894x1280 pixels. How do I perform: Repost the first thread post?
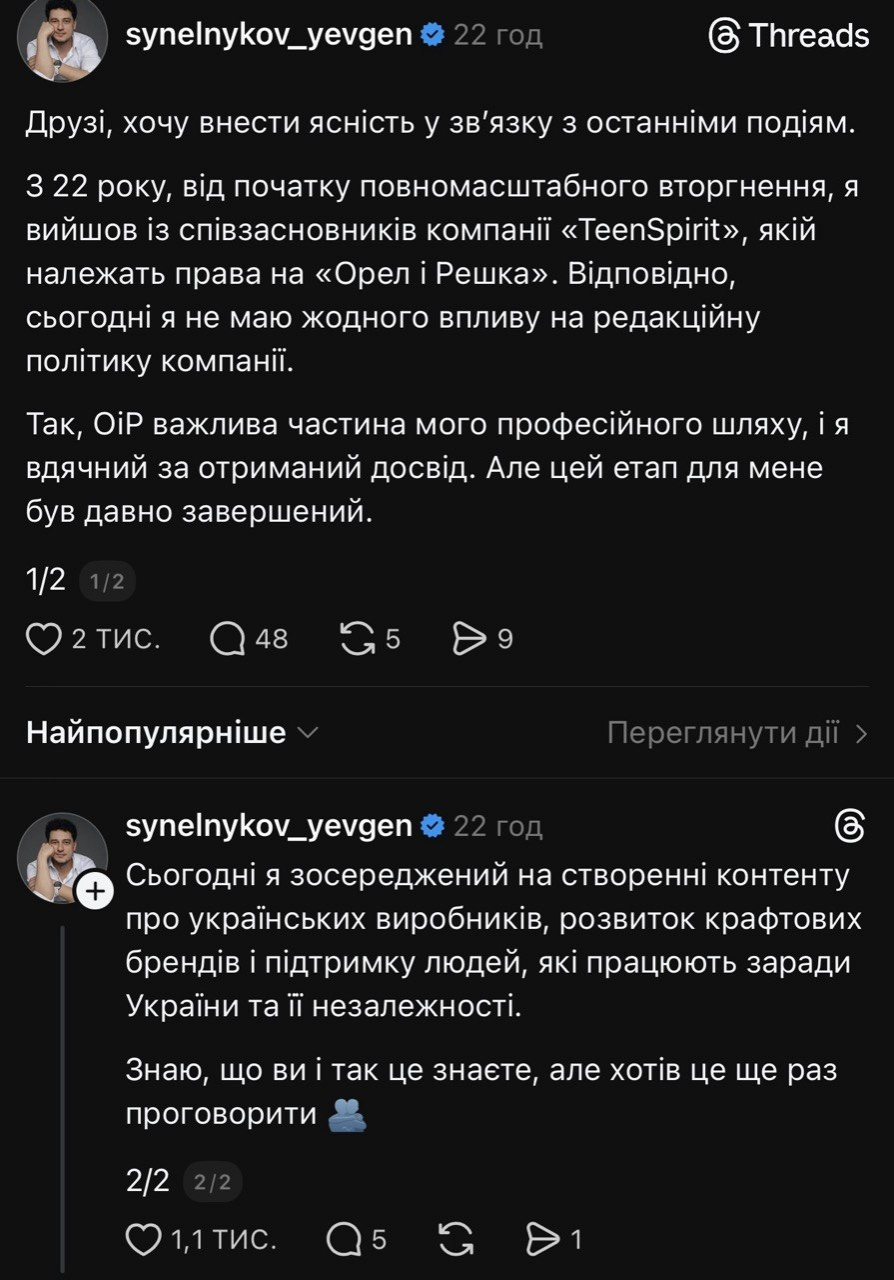coord(357,639)
